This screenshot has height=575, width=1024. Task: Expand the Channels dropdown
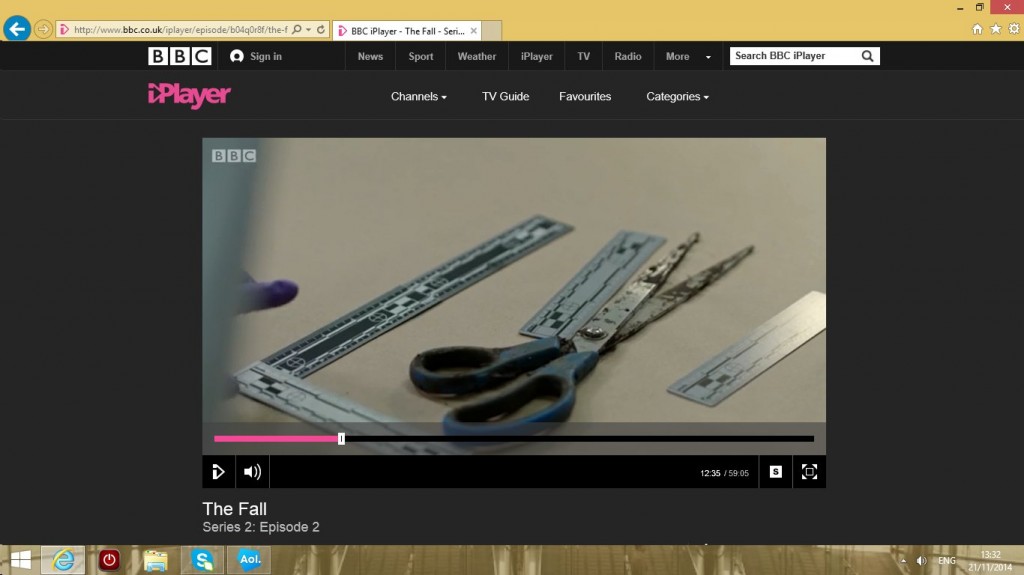pyautogui.click(x=419, y=97)
